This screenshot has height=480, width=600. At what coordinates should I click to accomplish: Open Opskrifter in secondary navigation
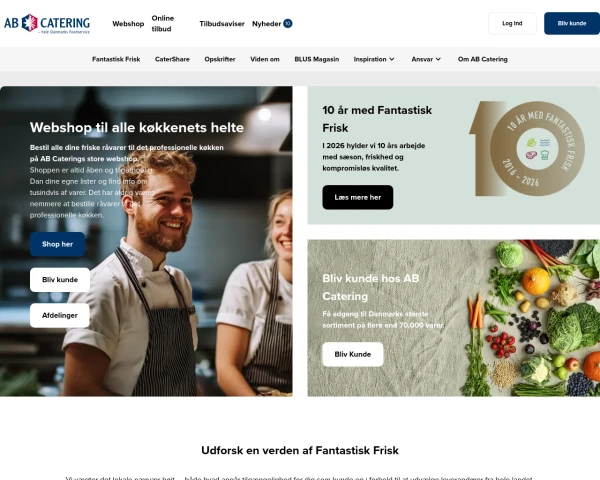[220, 59]
